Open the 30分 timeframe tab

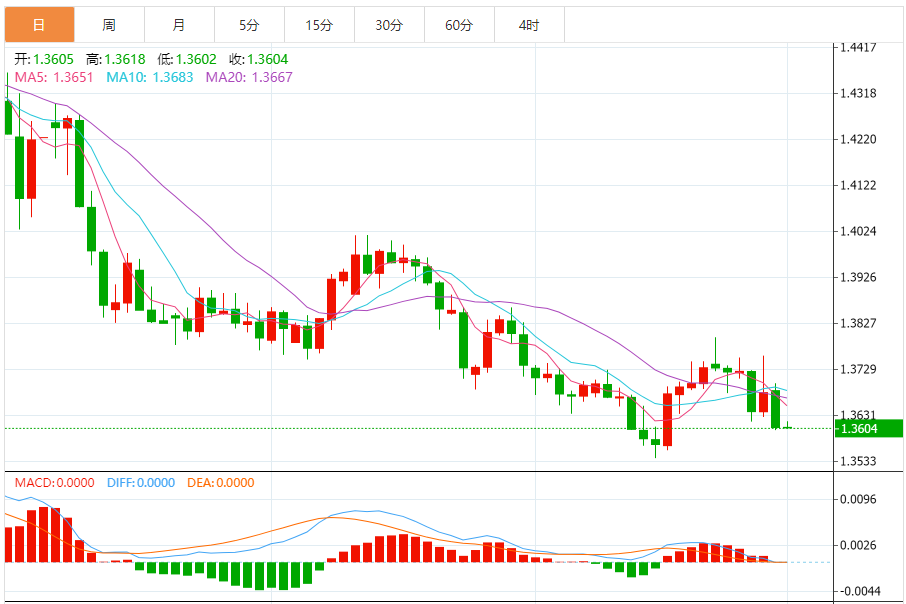click(x=389, y=25)
